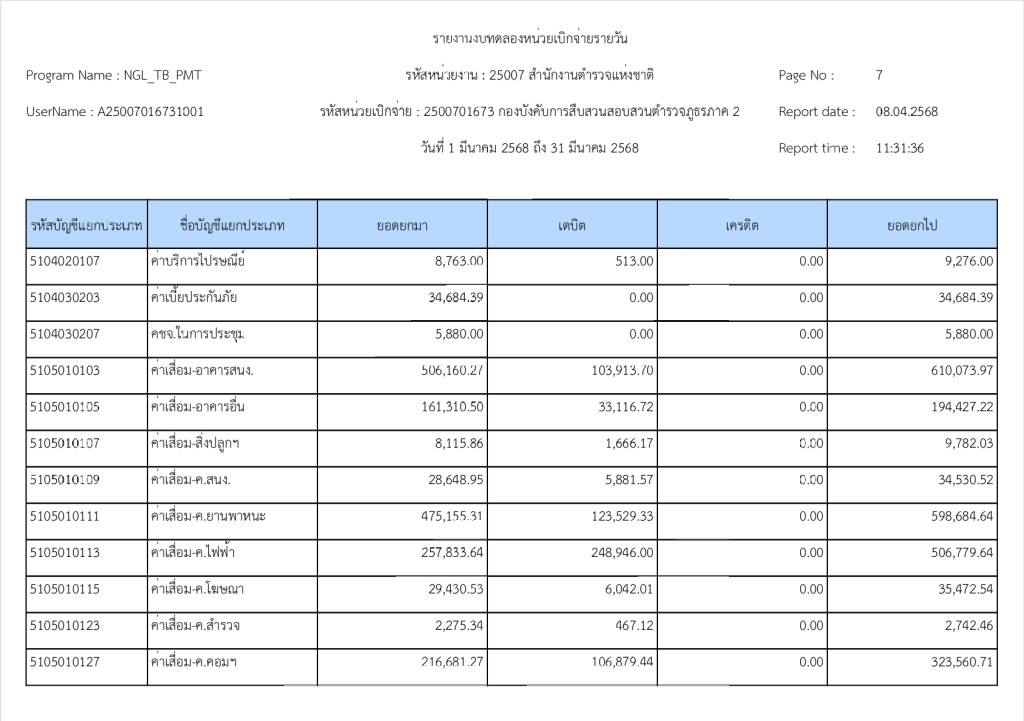Screen dimensions: 1024x721
Task: Click the brought-forward value 2,275.34
Action: point(459,626)
